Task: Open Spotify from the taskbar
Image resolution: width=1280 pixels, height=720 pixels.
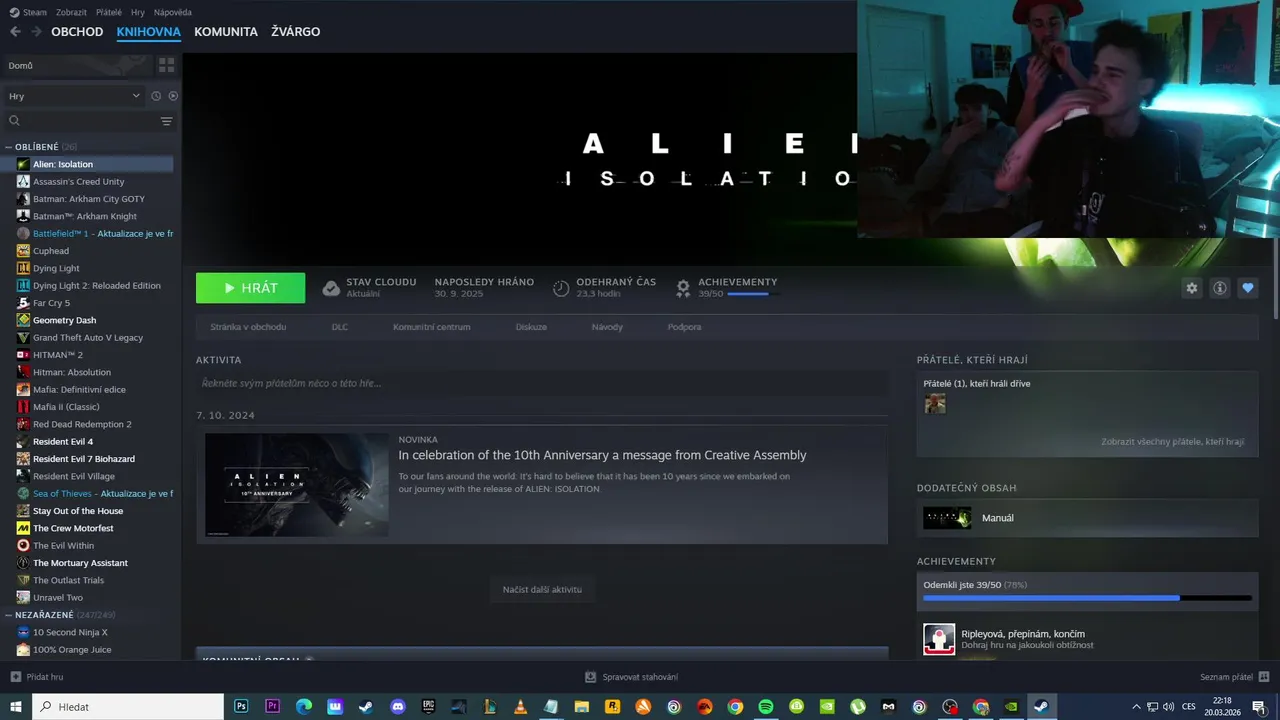Action: pos(766,706)
